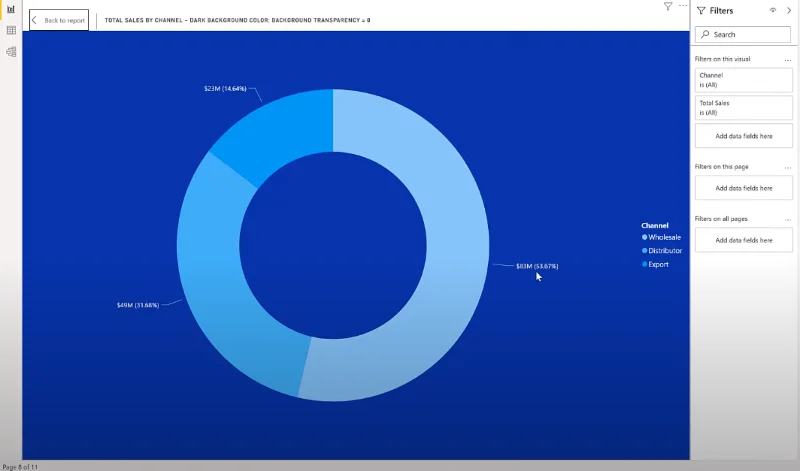Open the visual's more options ellipsis
This screenshot has width=800, height=471.
(x=683, y=6)
